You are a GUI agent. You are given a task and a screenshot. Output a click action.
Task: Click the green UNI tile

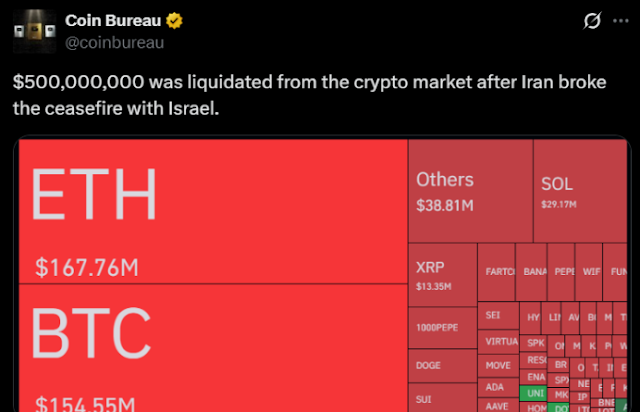pyautogui.click(x=533, y=393)
